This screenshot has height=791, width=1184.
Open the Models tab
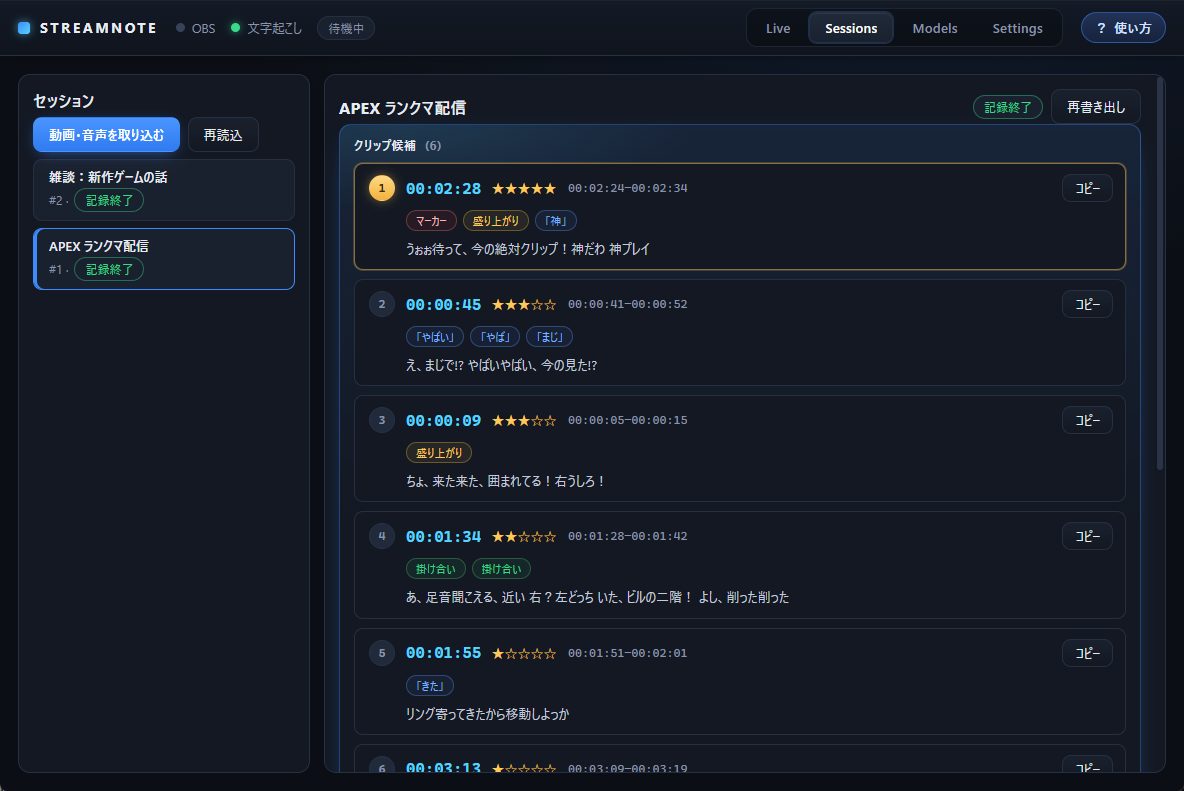click(x=935, y=28)
